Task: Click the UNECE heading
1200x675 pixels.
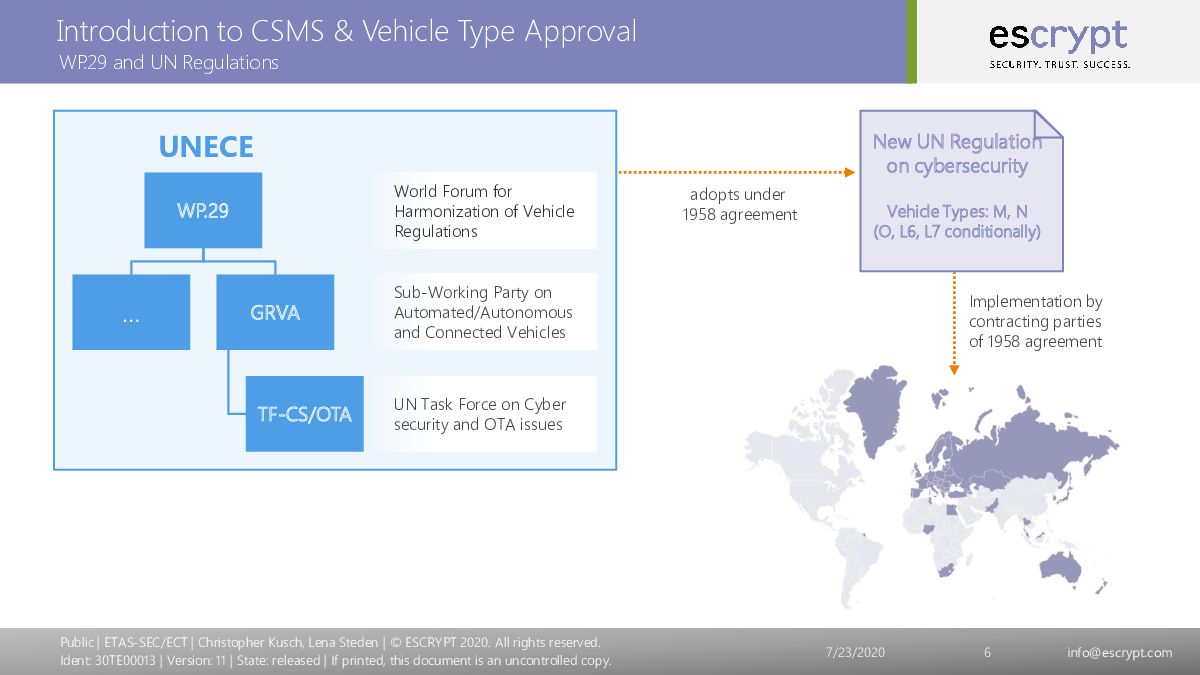Action: [206, 147]
